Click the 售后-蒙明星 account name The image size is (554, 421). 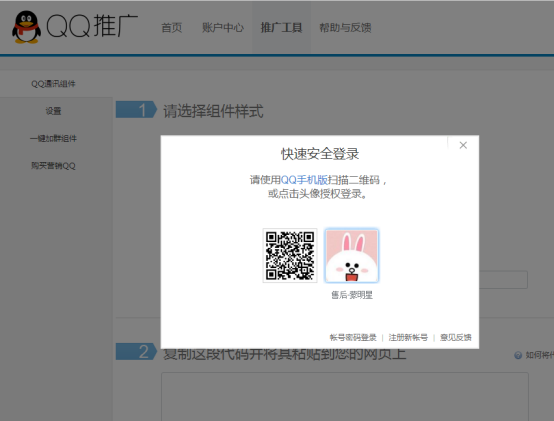pos(352,295)
